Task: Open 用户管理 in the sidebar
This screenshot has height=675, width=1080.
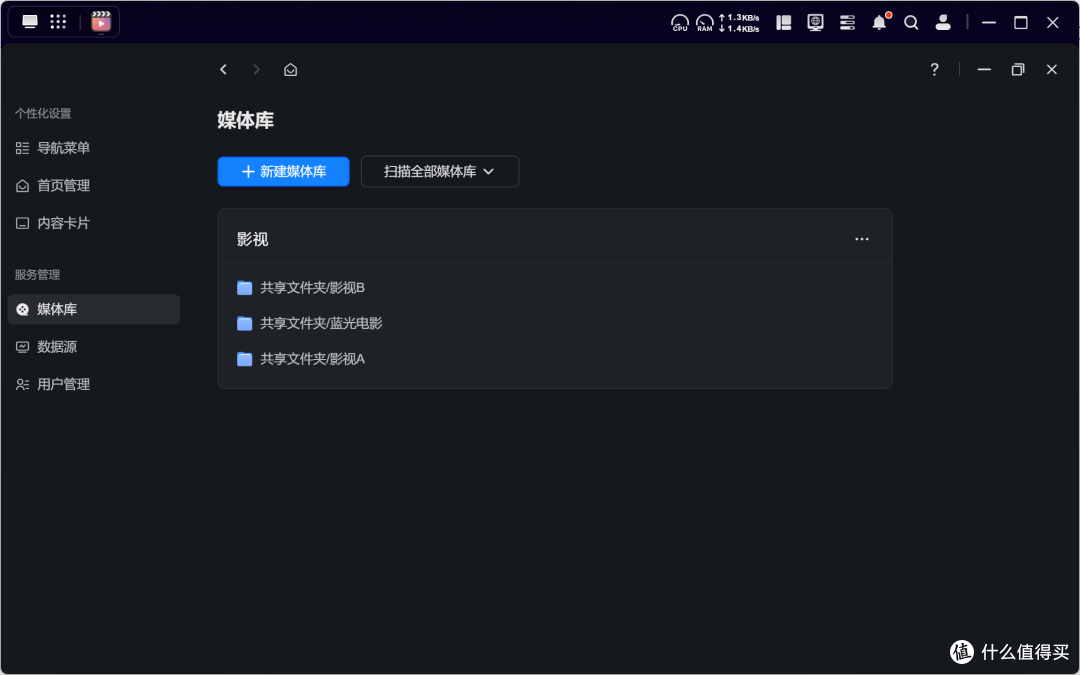Action: coord(94,384)
